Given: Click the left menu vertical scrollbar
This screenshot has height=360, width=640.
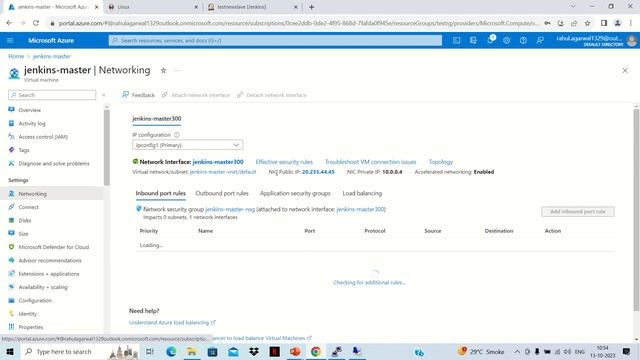Looking at the screenshot, I should [x=107, y=148].
